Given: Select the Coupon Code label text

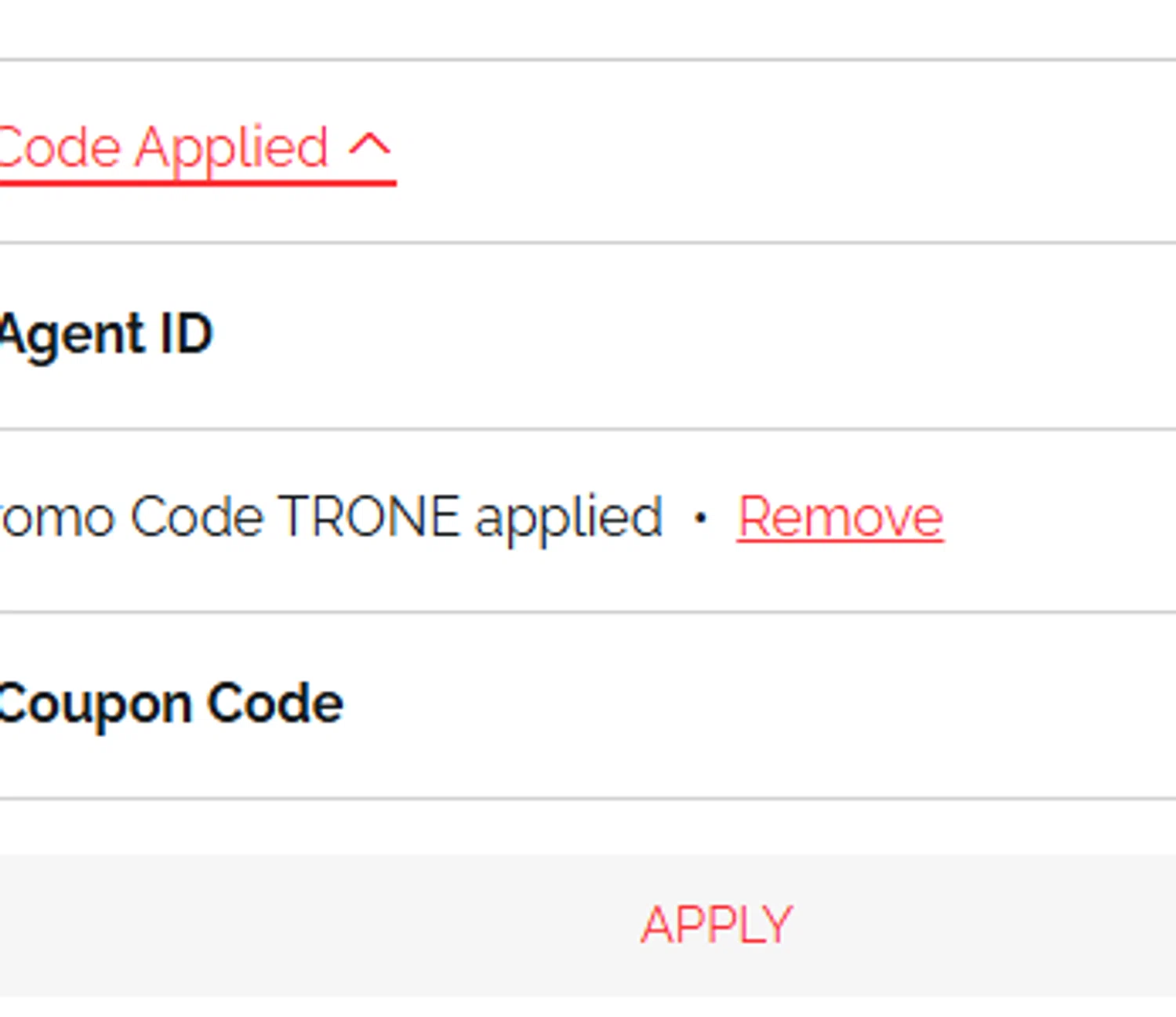Looking at the screenshot, I should point(171,704).
